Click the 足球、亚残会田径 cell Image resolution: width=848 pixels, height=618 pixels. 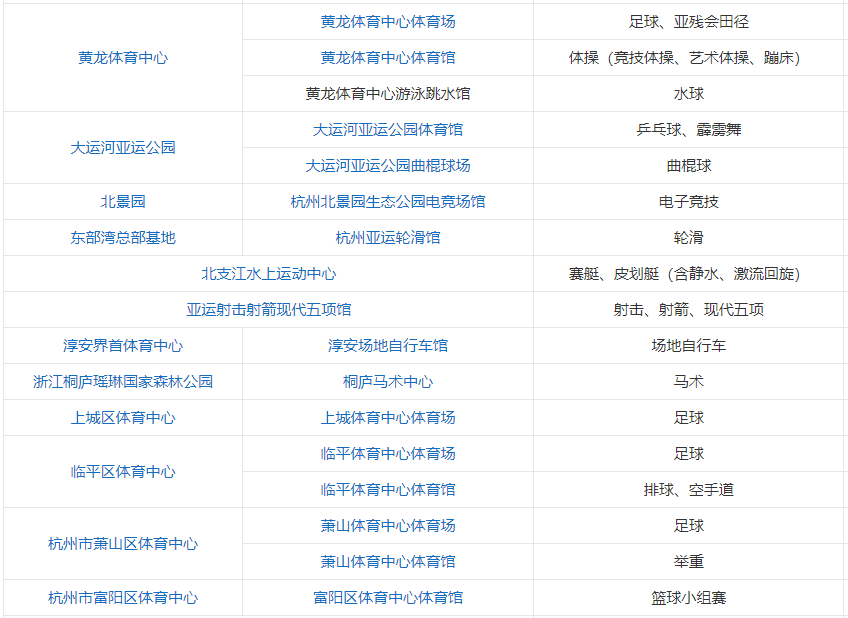[688, 22]
